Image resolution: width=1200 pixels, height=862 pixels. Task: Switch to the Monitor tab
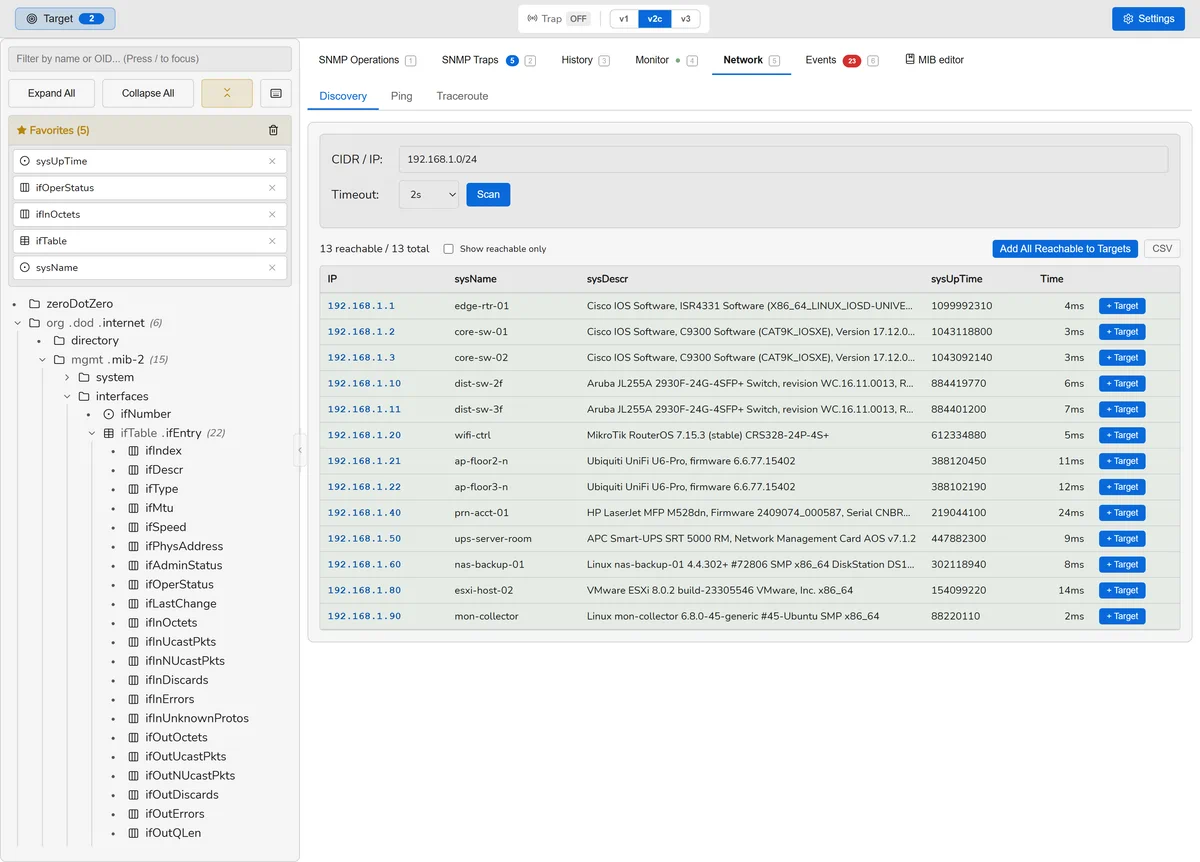(x=666, y=60)
